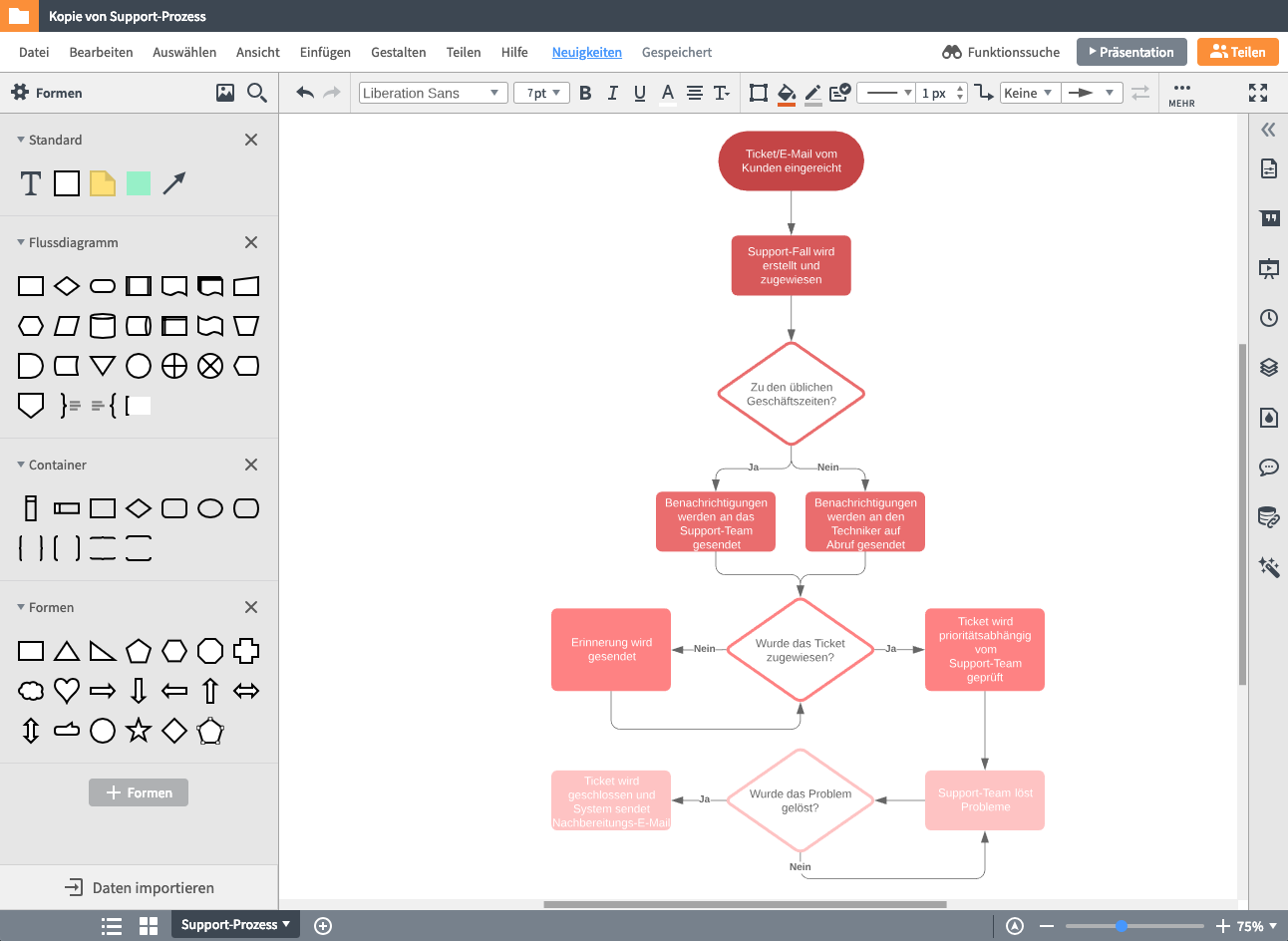The width and height of the screenshot is (1288, 941).
Task: Open the 75% zoom level dropdown
Action: (x=1256, y=925)
